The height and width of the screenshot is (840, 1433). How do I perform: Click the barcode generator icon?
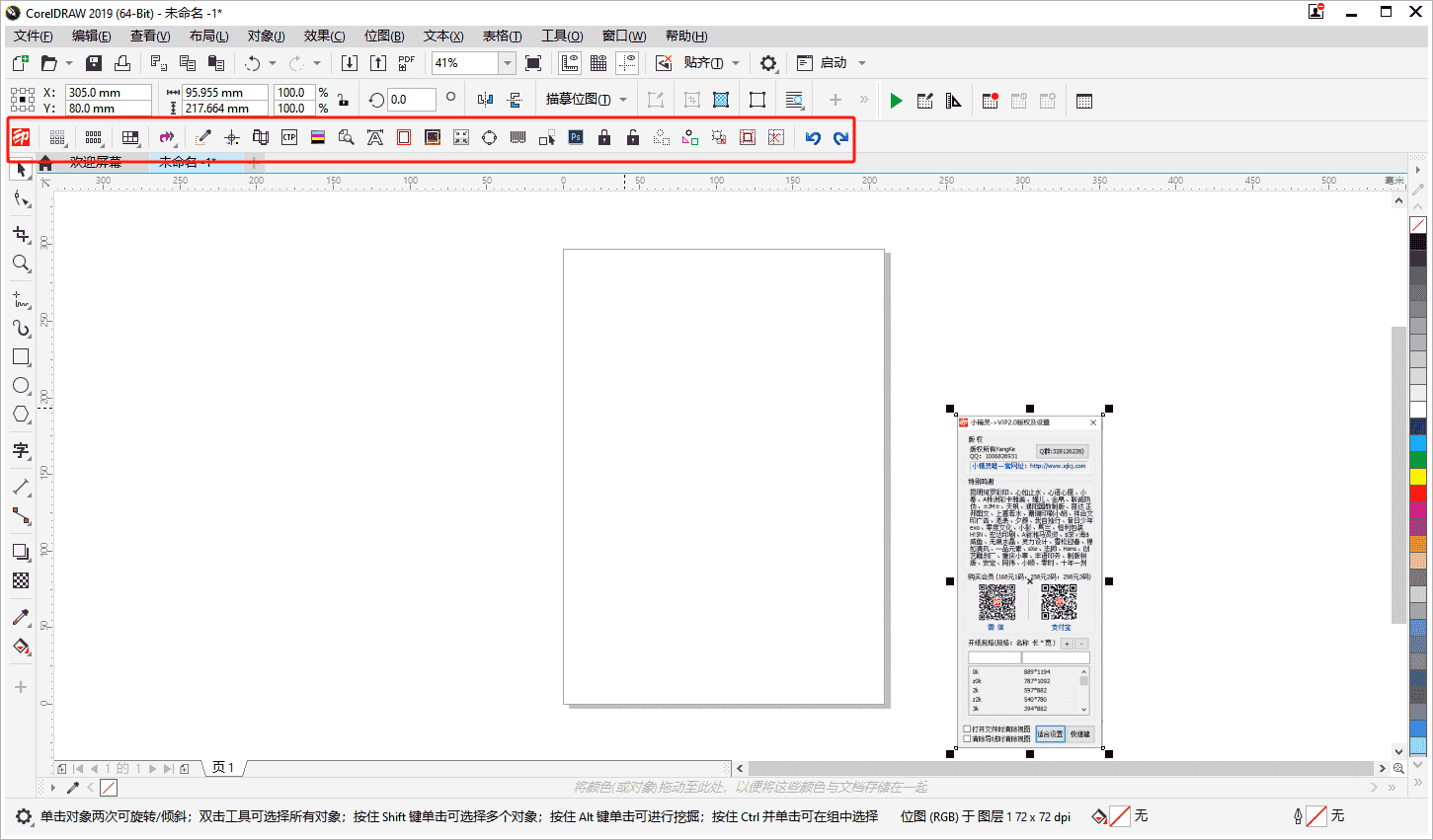point(517,137)
